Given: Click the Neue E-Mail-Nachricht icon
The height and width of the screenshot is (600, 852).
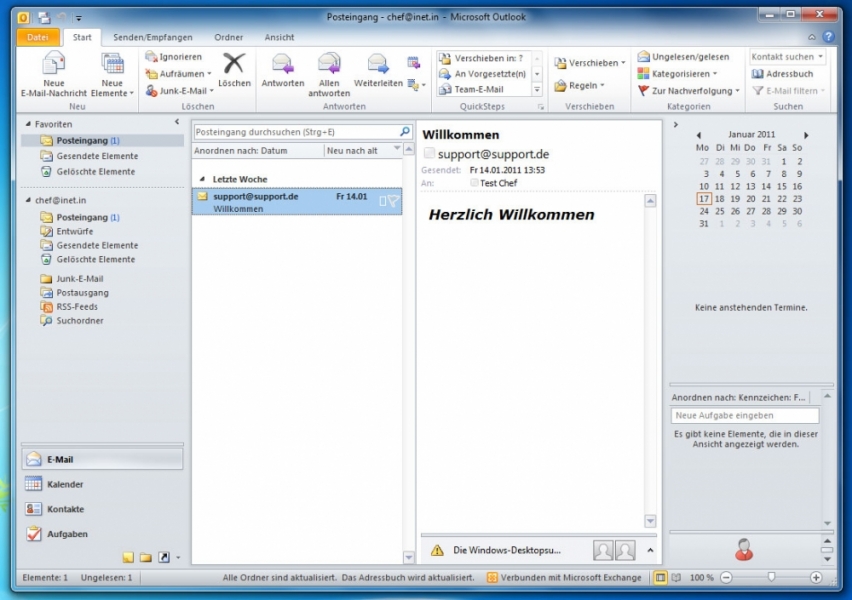Looking at the screenshot, I should pos(53,65).
